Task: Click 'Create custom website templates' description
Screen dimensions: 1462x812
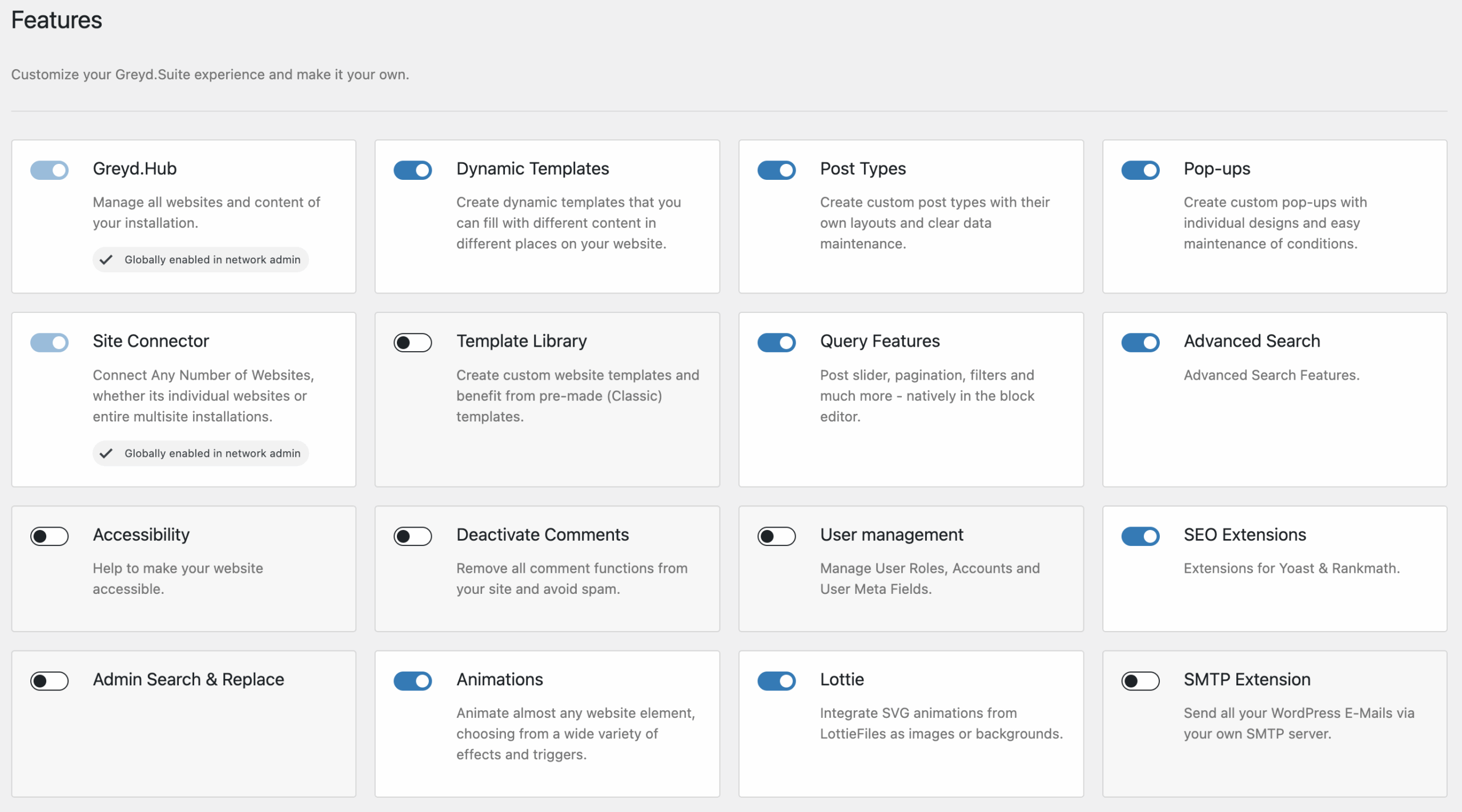Action: pyautogui.click(x=577, y=396)
